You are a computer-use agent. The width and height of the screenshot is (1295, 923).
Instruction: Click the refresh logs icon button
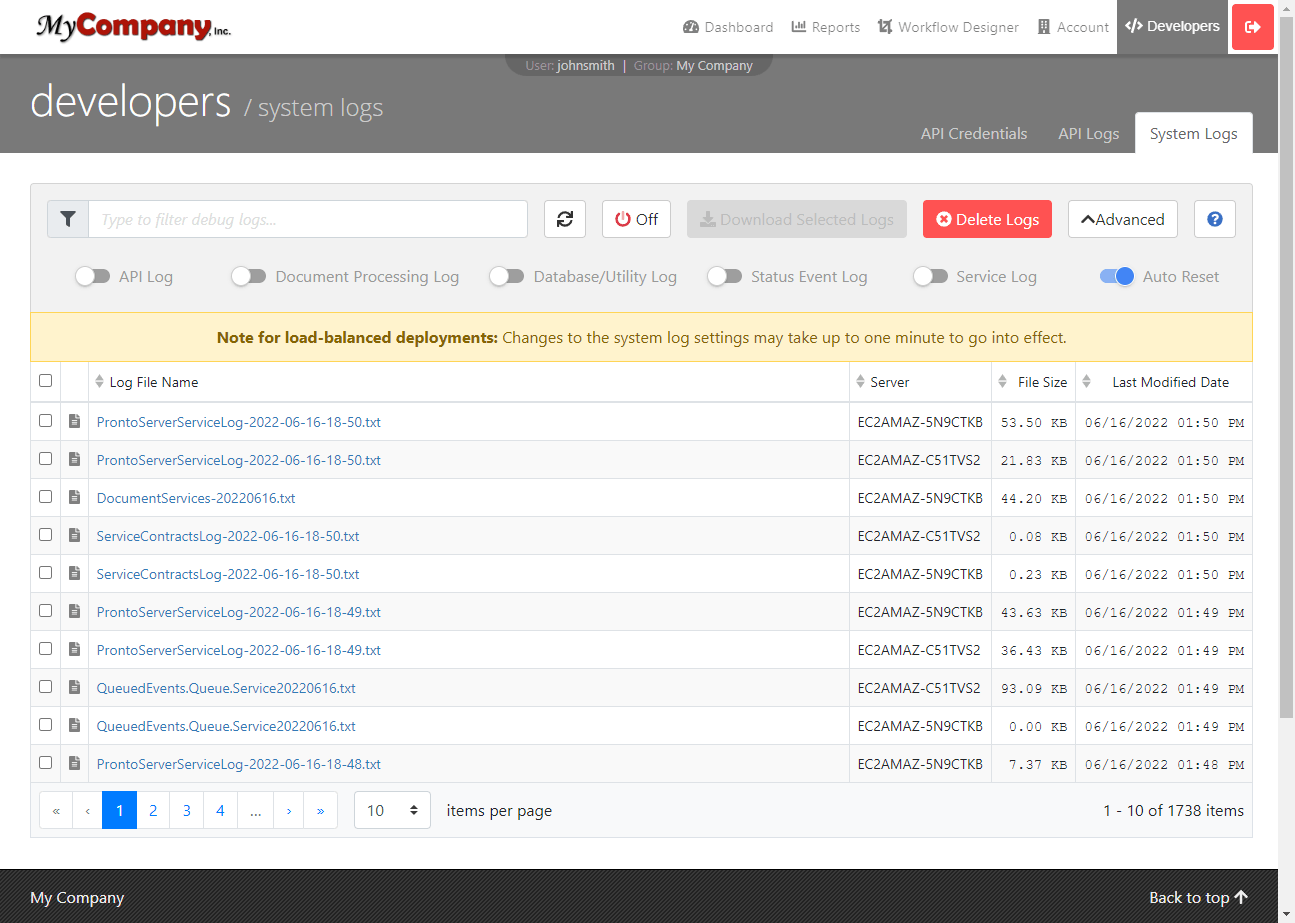(x=565, y=219)
